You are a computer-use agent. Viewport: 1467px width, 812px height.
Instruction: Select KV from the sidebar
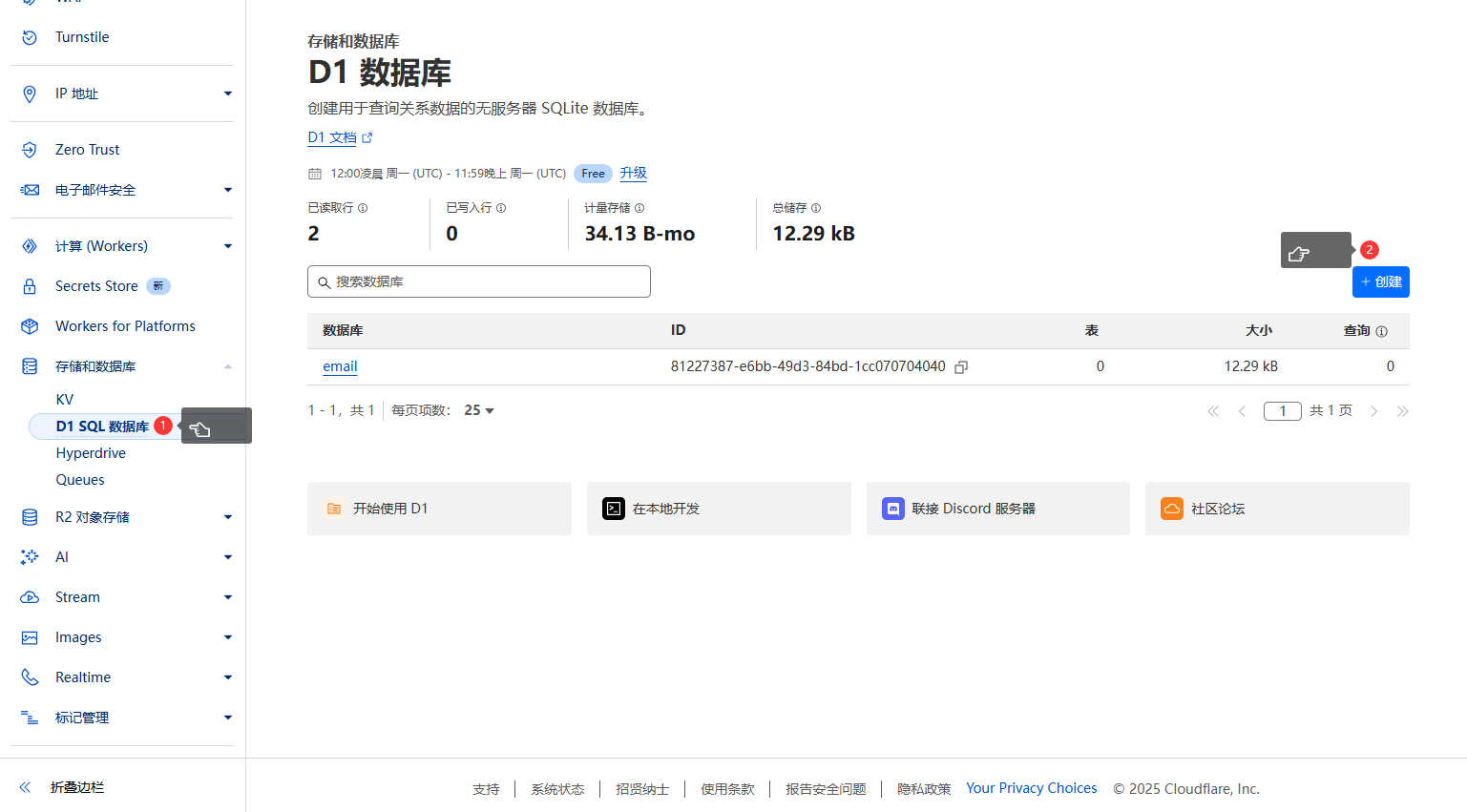tap(64, 399)
